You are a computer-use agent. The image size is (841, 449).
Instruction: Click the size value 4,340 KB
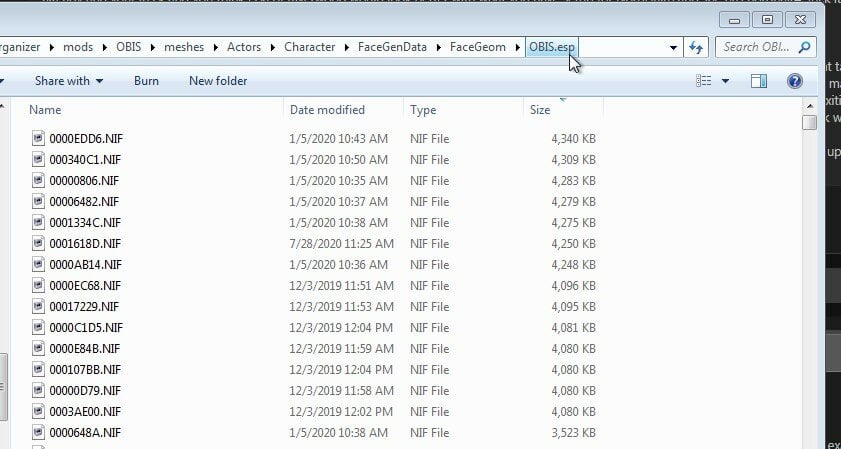(573, 139)
